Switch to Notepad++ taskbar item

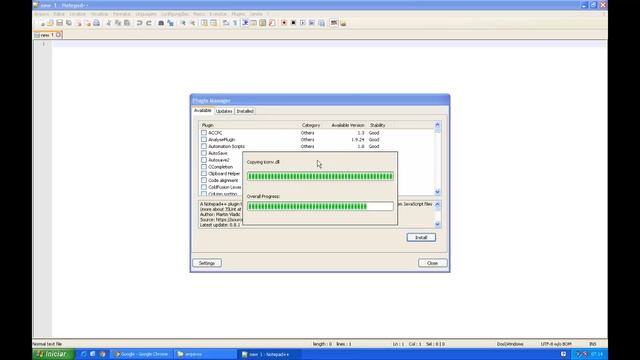tap(269, 354)
